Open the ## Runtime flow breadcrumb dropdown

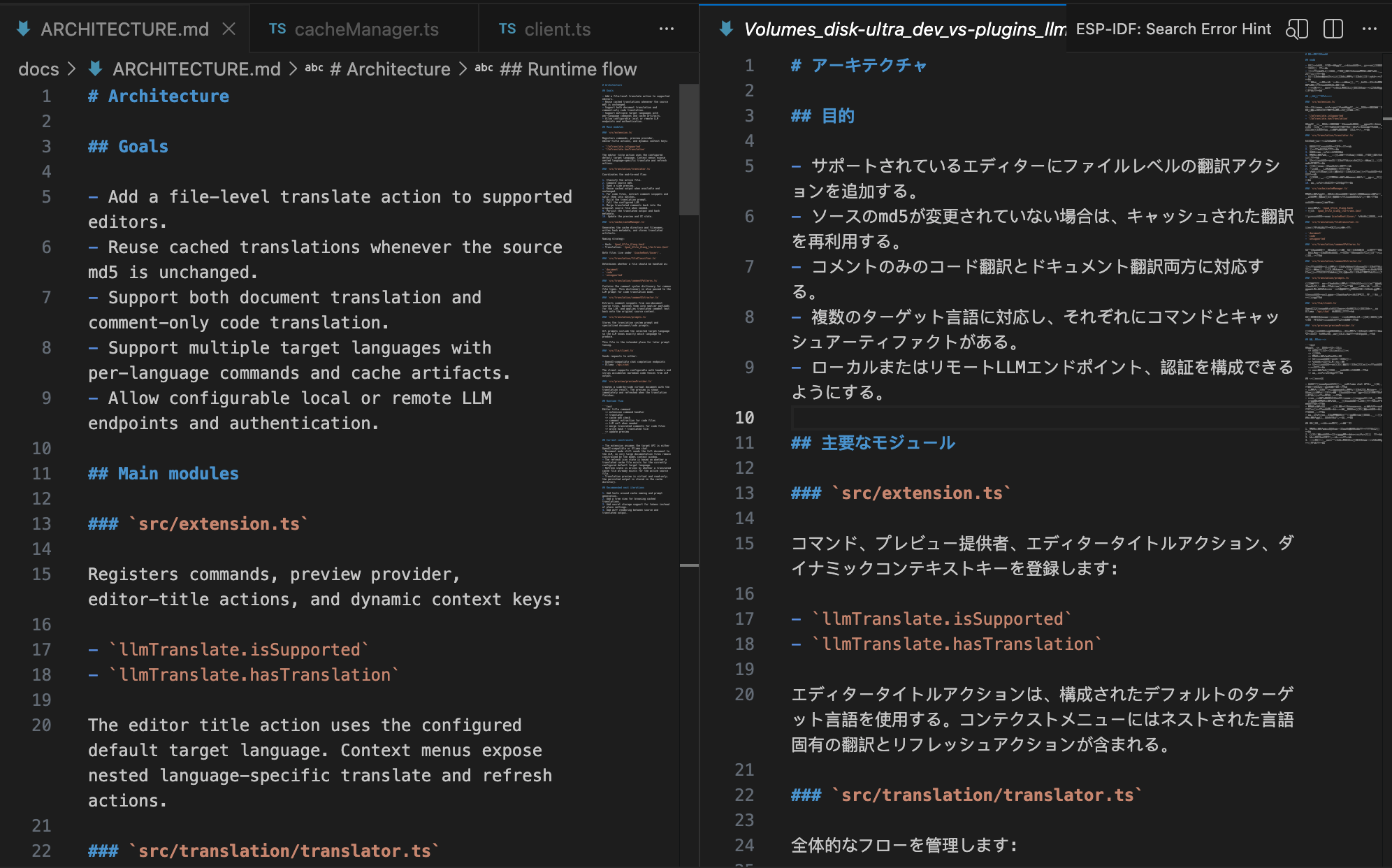(568, 68)
